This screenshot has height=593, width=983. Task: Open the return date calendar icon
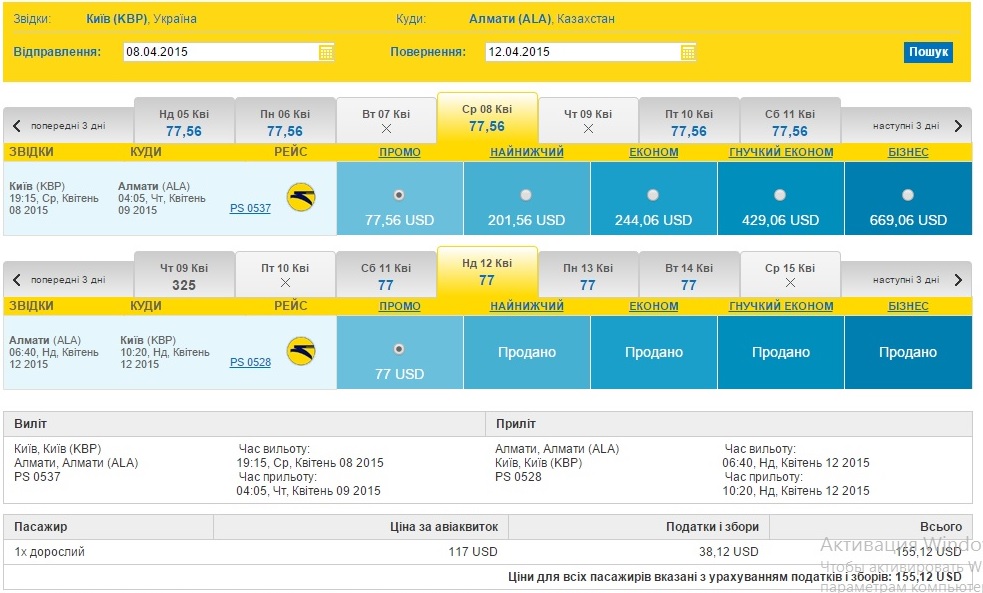(688, 52)
